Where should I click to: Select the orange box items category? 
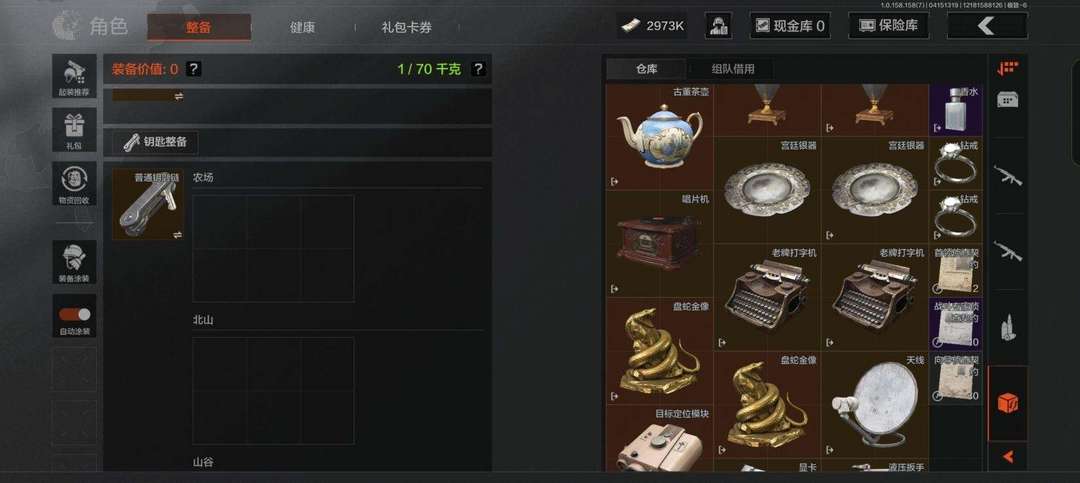click(x=1008, y=403)
